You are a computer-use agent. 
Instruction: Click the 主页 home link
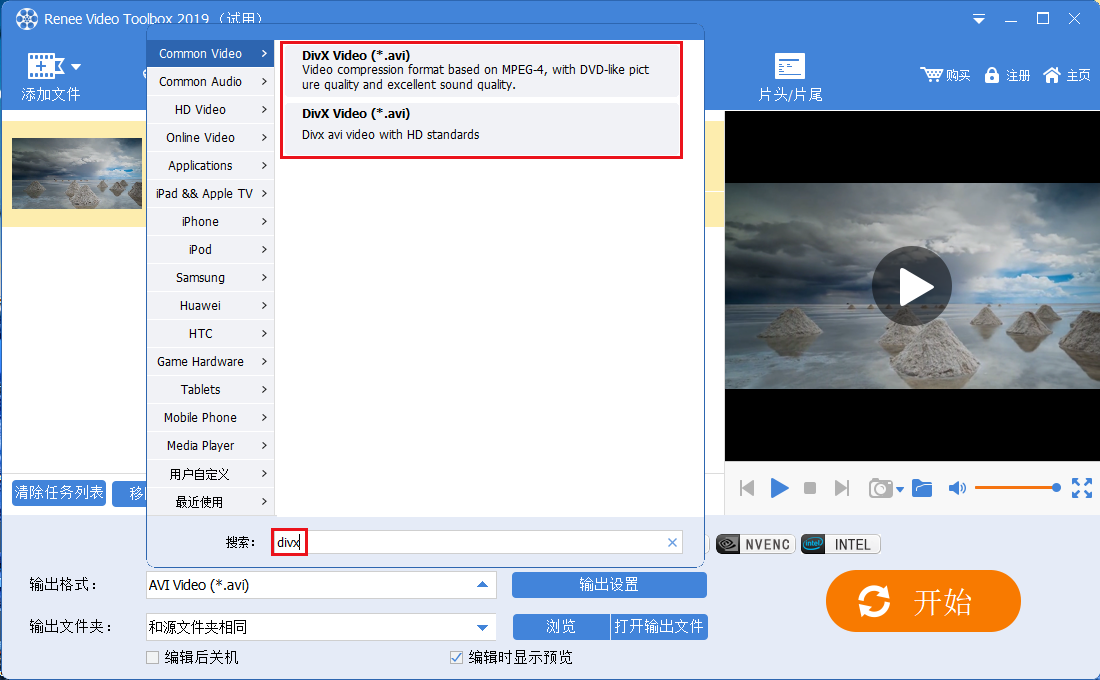[x=1078, y=75]
